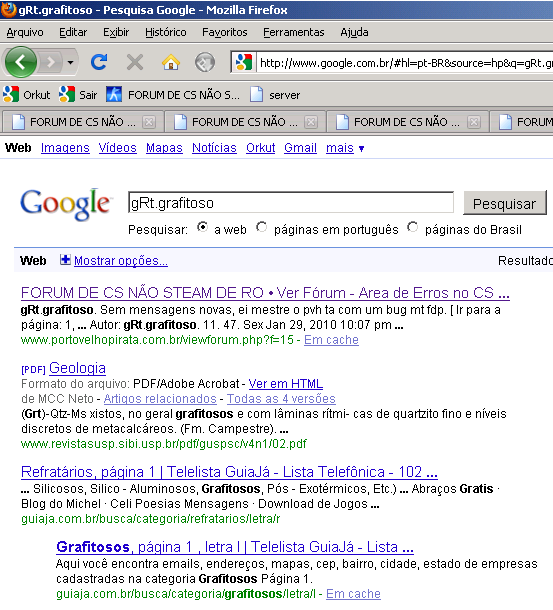Open the Orkut bookmark
The image size is (553, 610).
[27, 95]
